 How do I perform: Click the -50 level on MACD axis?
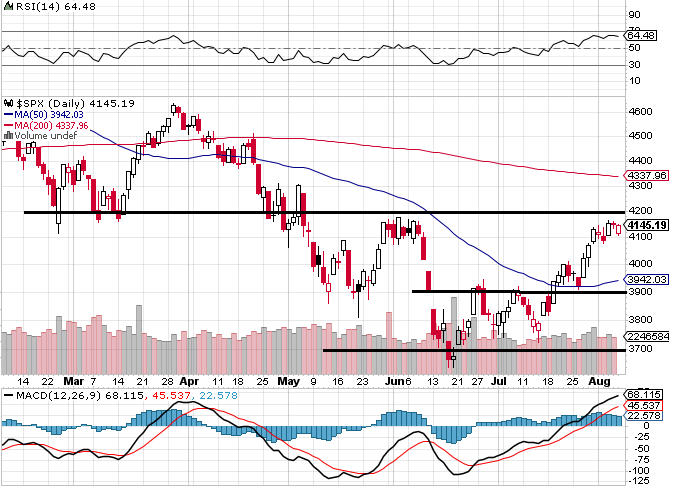(640, 449)
